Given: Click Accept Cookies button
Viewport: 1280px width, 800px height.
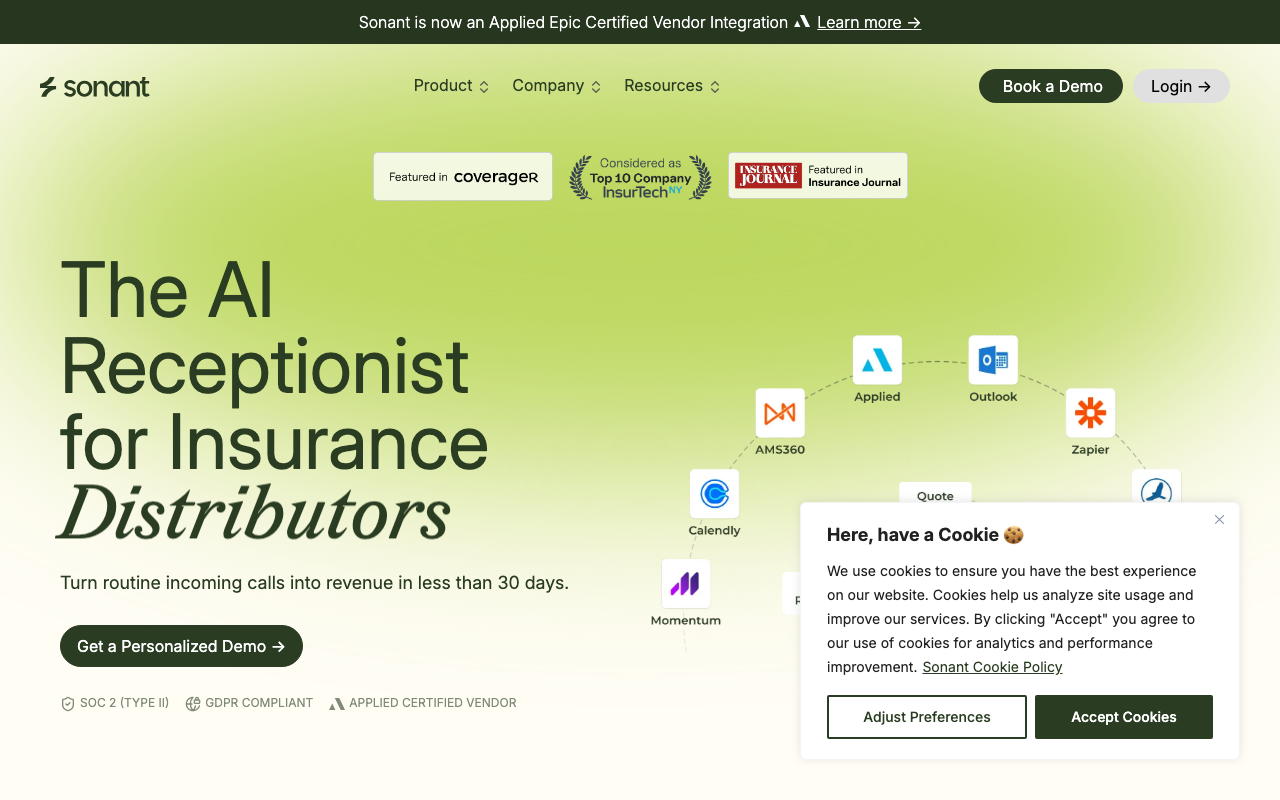Looking at the screenshot, I should [x=1124, y=717].
